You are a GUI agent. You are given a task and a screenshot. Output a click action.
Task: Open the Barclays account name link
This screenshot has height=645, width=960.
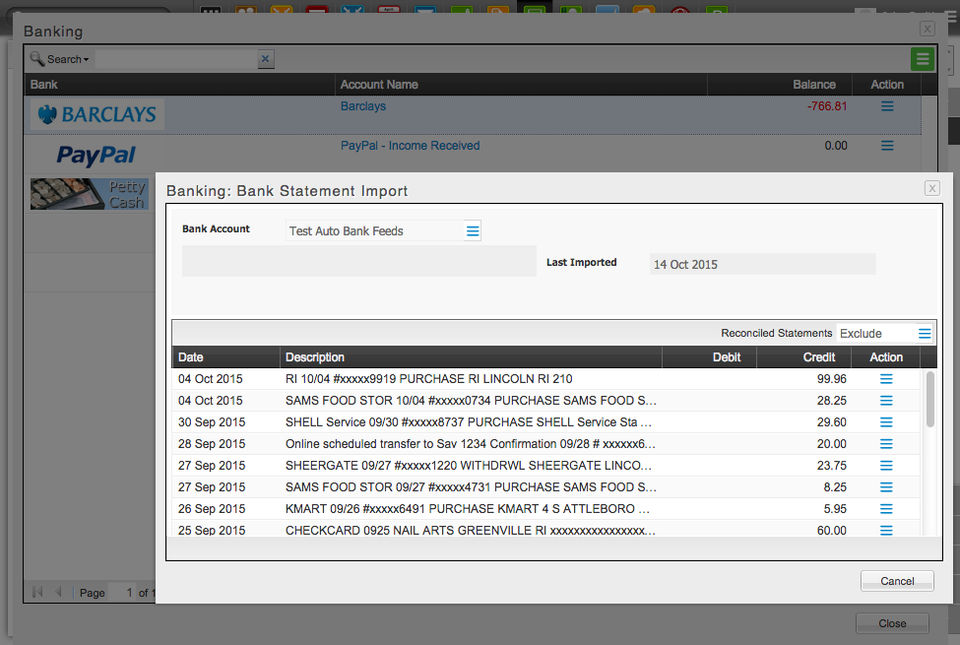click(x=363, y=106)
